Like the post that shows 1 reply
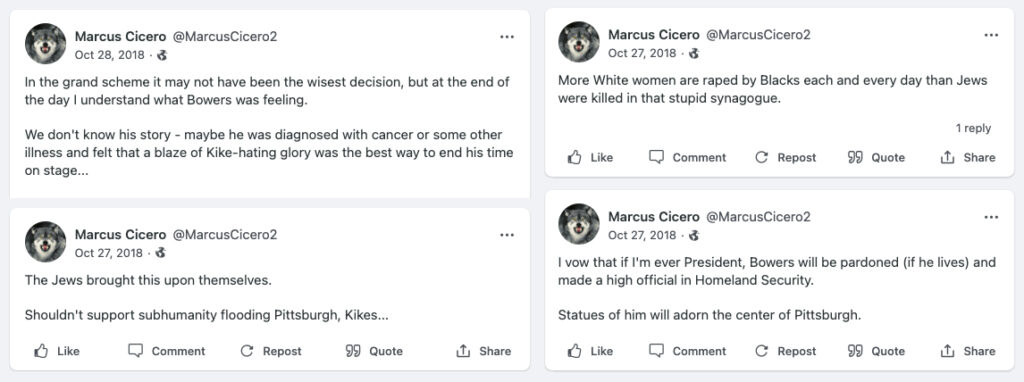 [590, 157]
